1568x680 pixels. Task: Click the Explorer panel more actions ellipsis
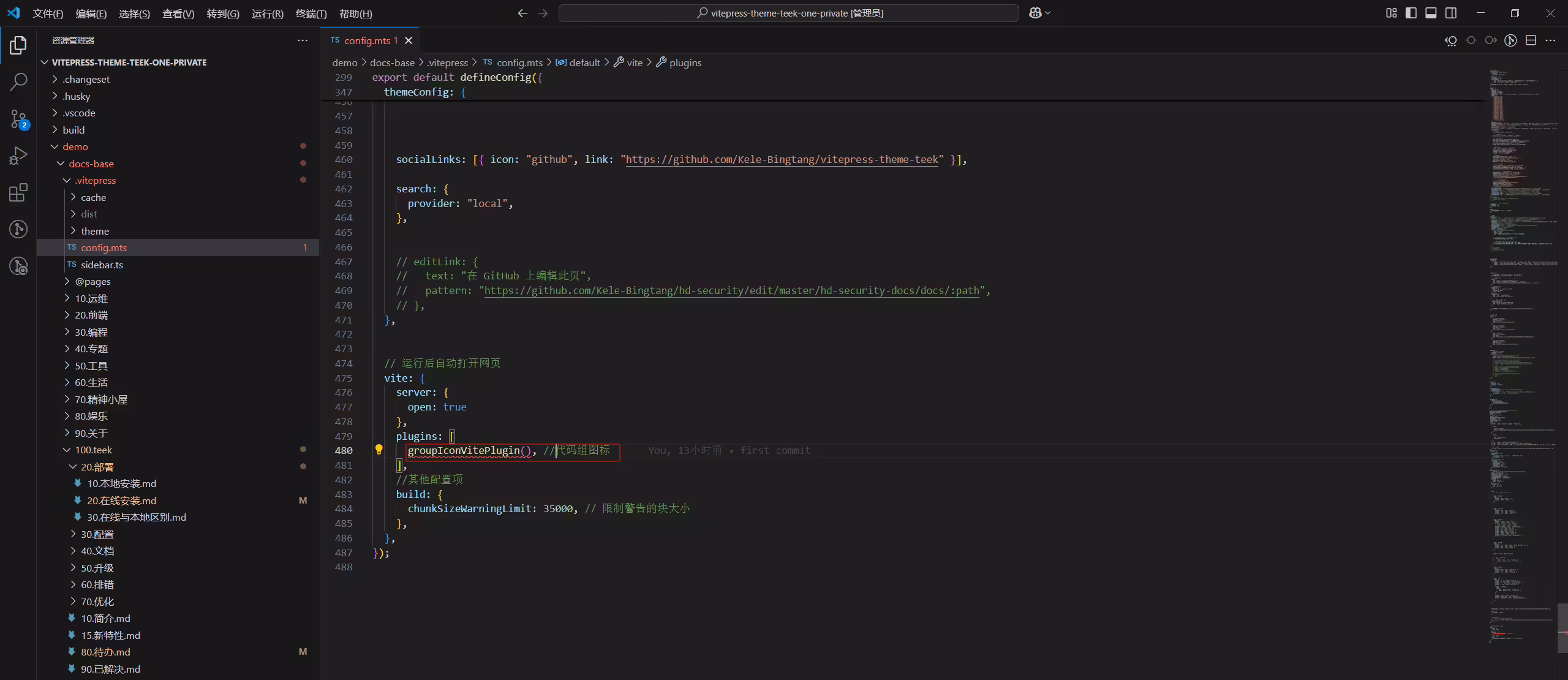click(303, 40)
